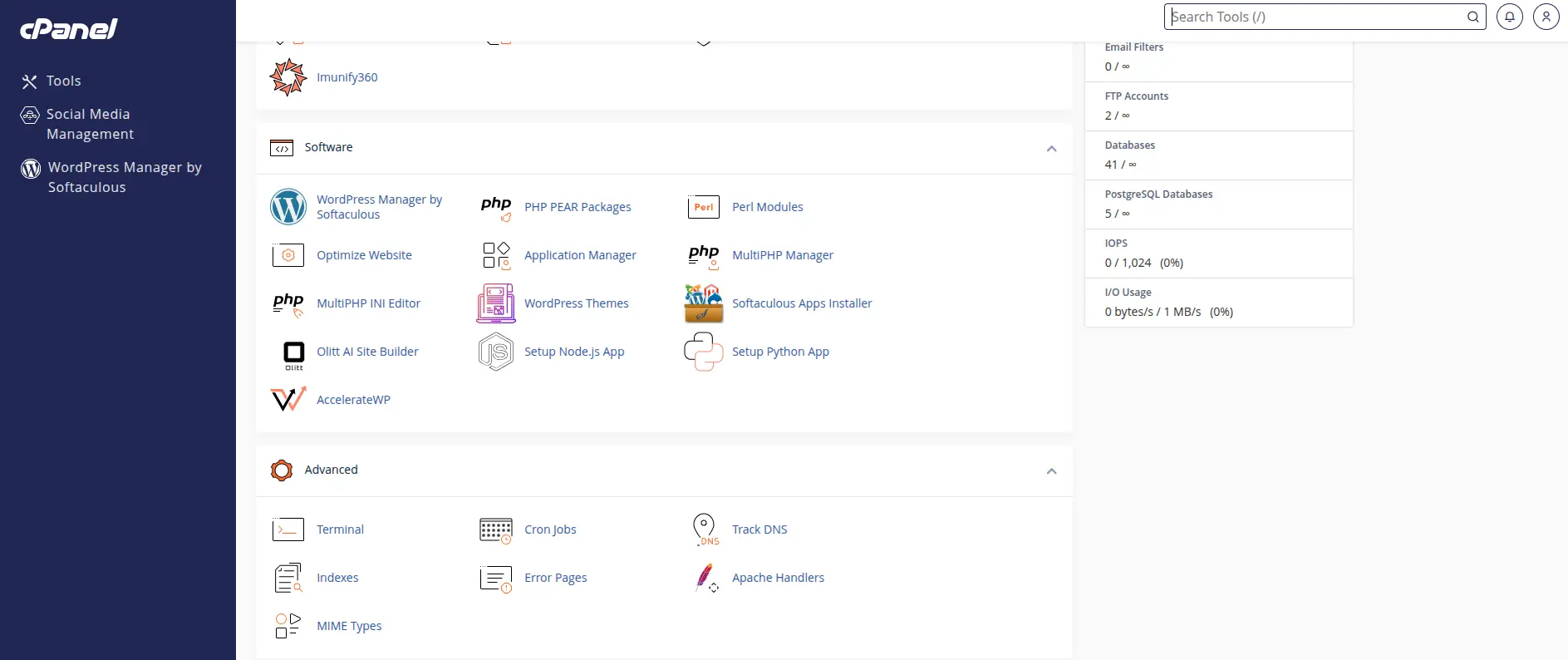Open the Error Pages link
The image size is (1568, 660).
(x=555, y=578)
